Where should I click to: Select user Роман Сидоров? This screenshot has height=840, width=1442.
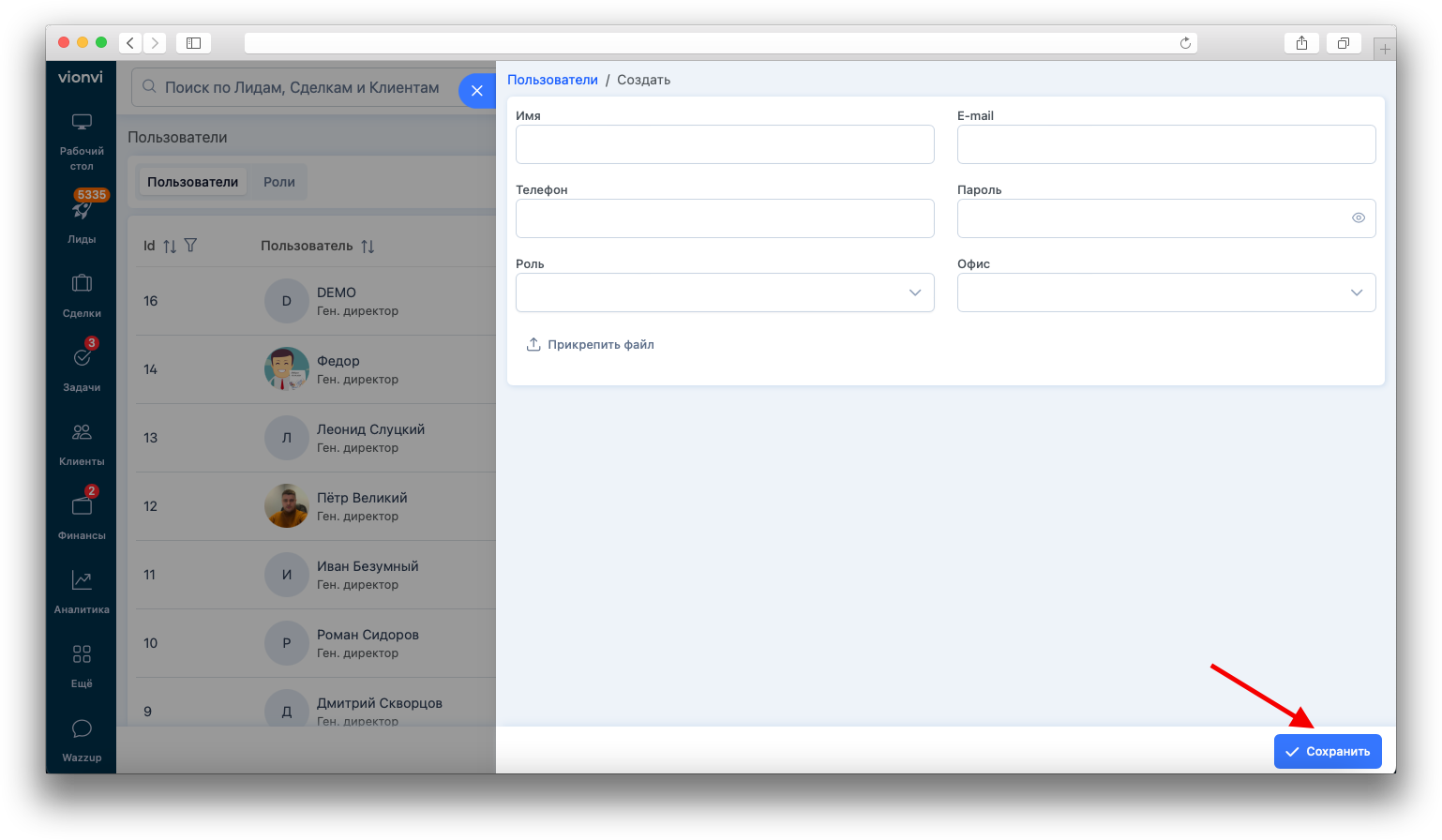pos(368,635)
